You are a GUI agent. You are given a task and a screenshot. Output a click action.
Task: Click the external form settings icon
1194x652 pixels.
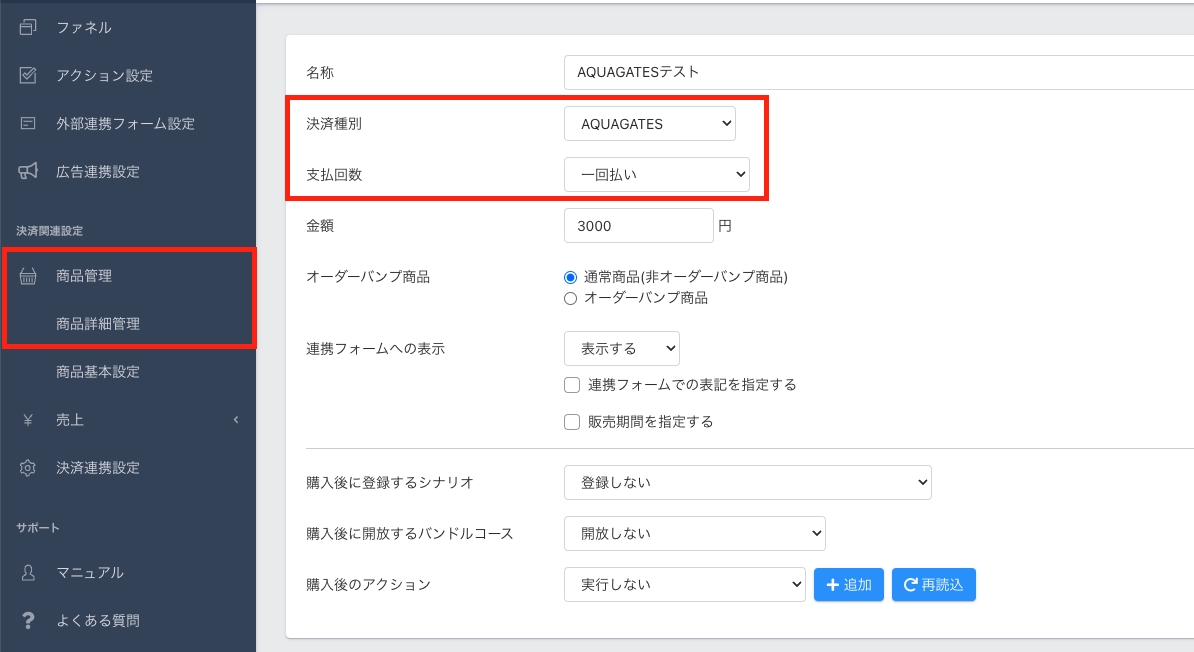28,123
